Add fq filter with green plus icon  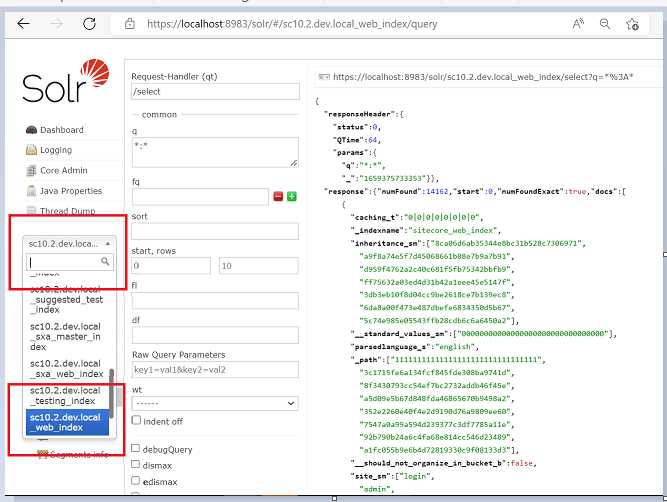(292, 197)
